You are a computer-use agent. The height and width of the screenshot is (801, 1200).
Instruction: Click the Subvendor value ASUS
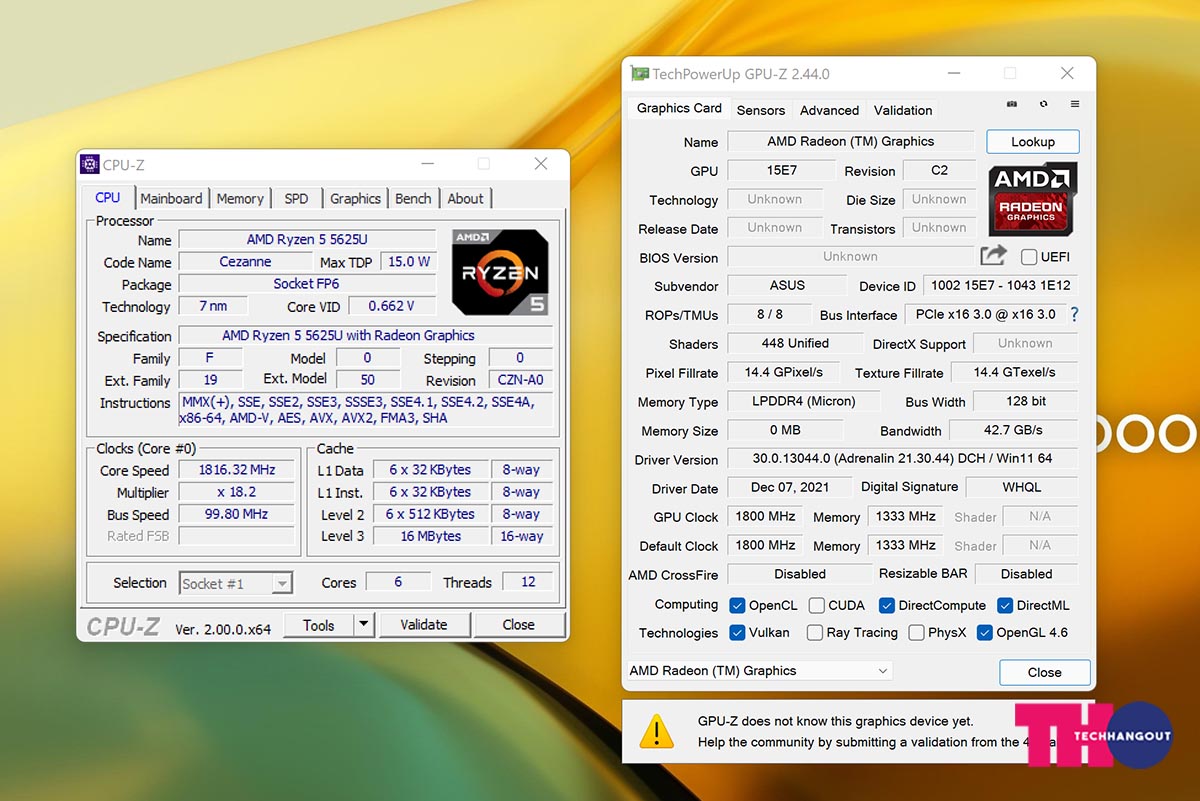tap(787, 285)
